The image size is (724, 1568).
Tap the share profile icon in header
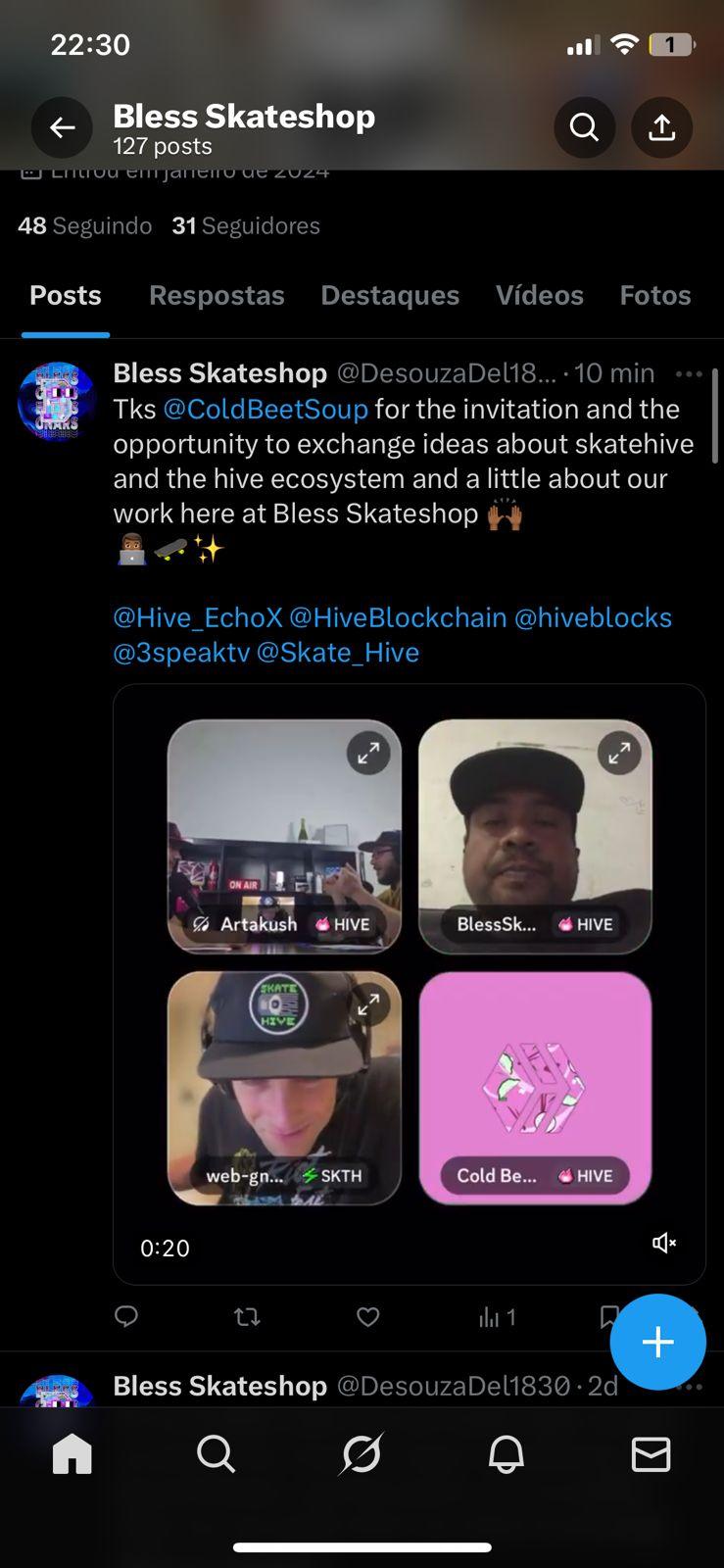click(662, 127)
